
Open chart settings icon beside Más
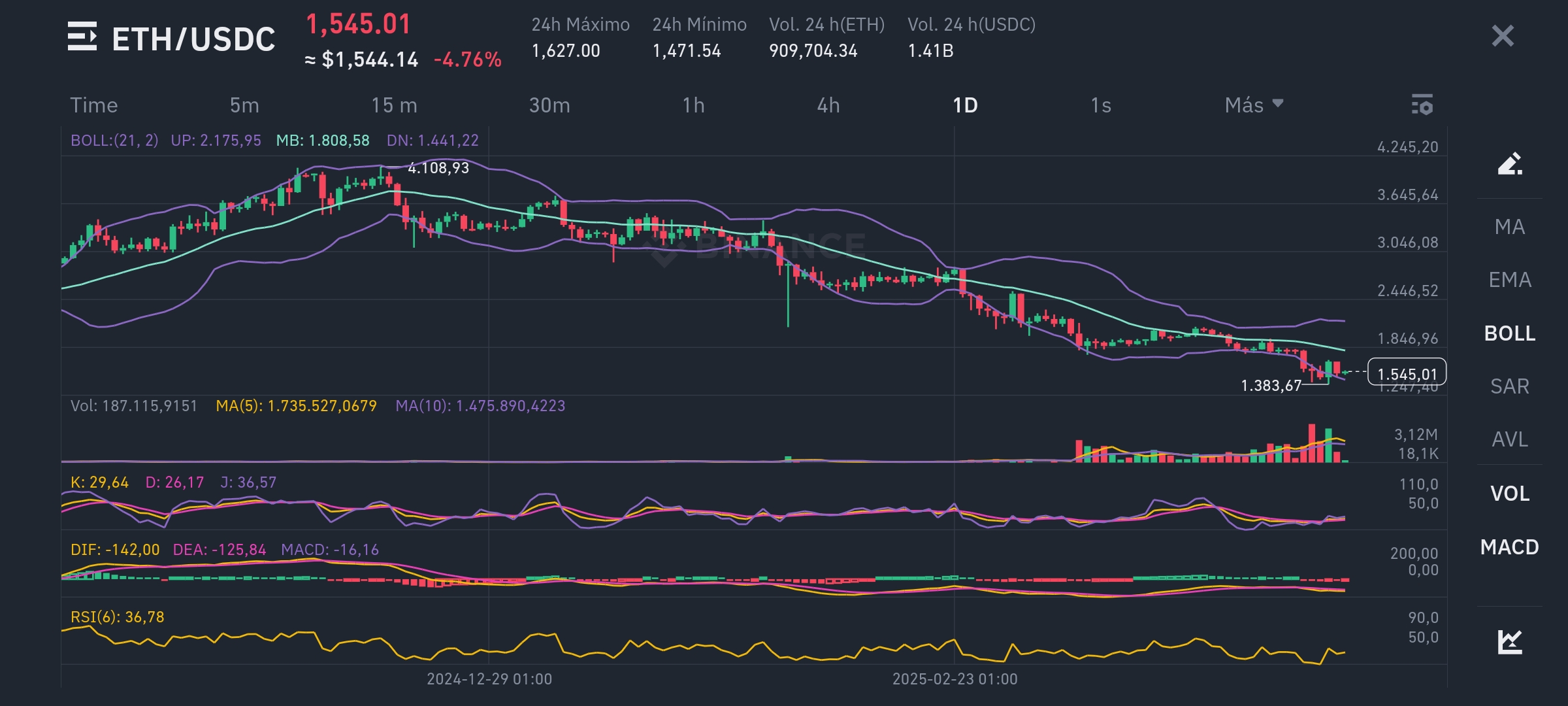(x=1422, y=105)
